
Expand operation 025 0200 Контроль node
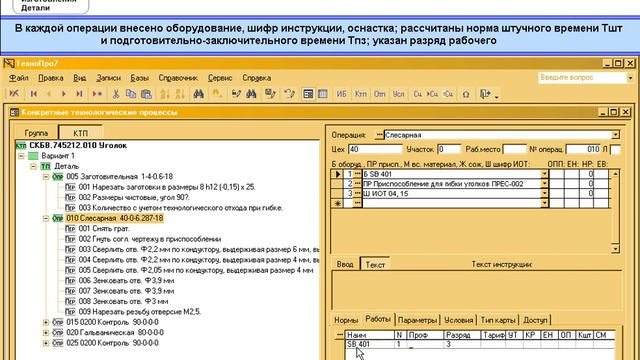pos(46,343)
